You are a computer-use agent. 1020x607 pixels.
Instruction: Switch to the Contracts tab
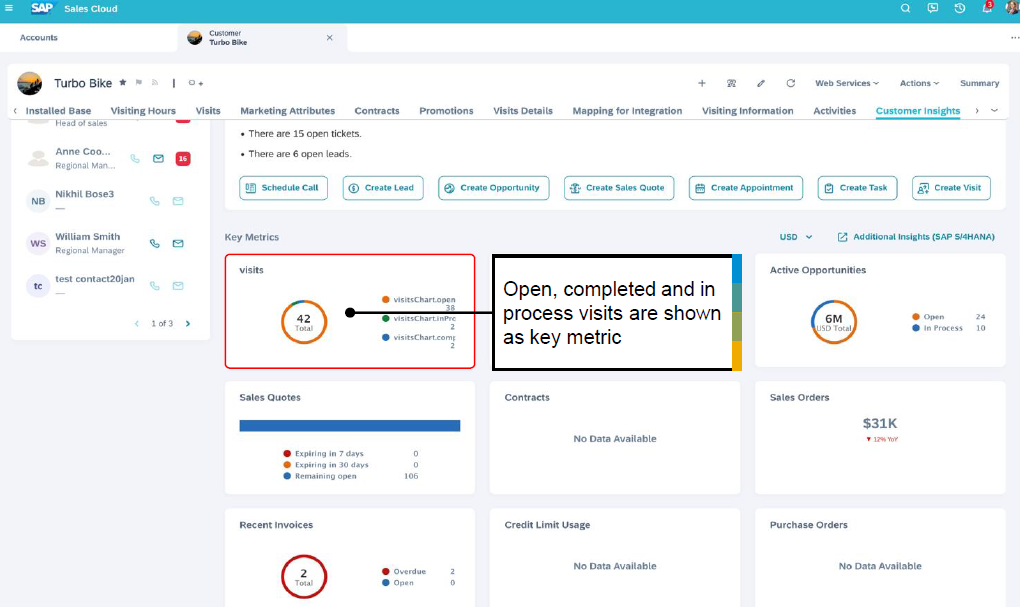tap(377, 111)
